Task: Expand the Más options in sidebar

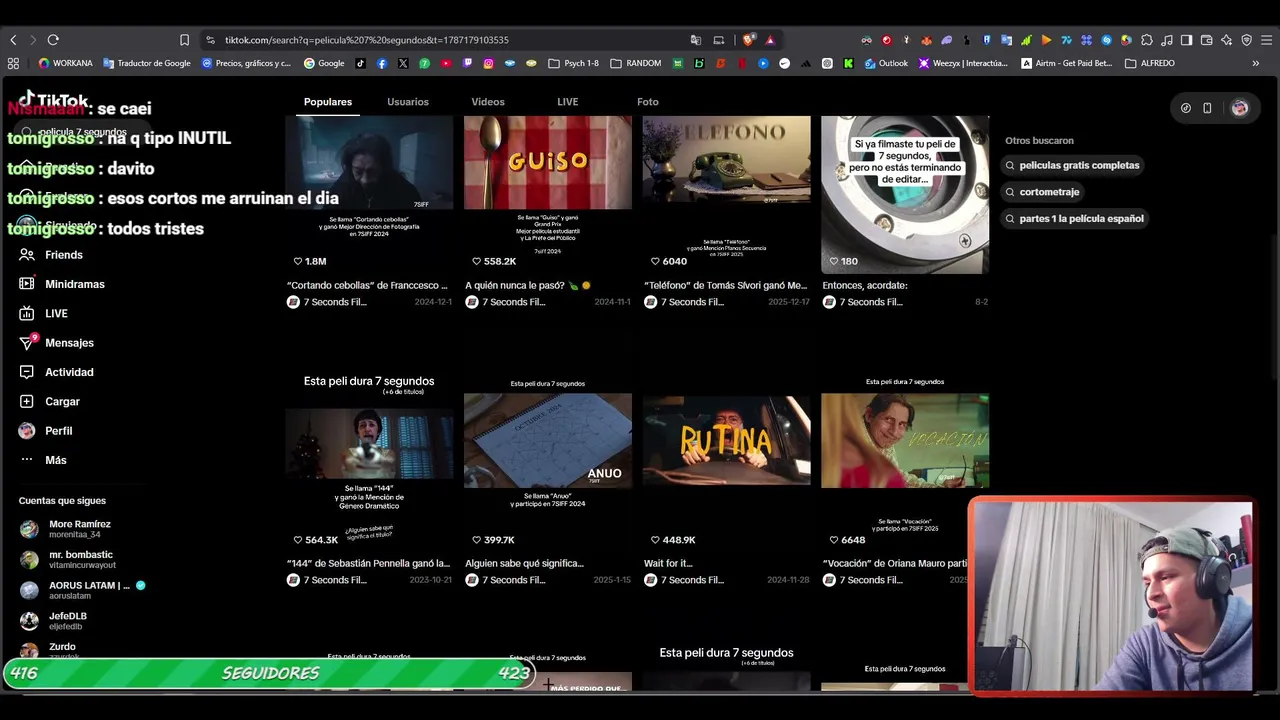Action: pyautogui.click(x=43, y=460)
